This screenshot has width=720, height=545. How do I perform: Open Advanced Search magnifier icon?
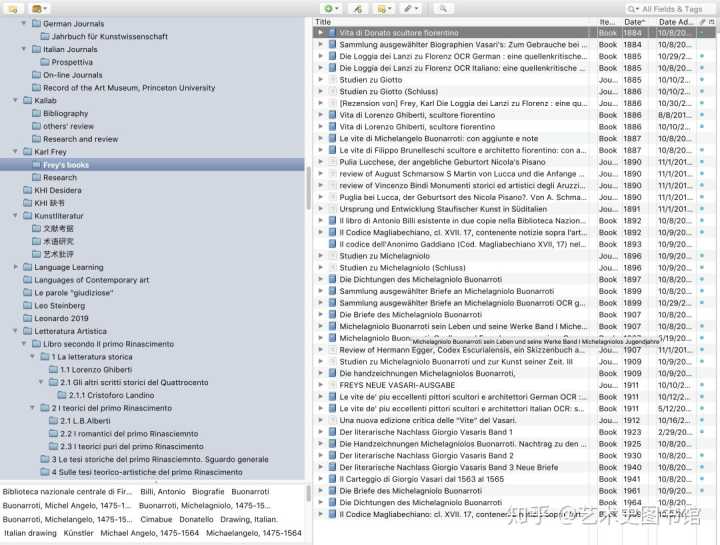click(x=443, y=9)
